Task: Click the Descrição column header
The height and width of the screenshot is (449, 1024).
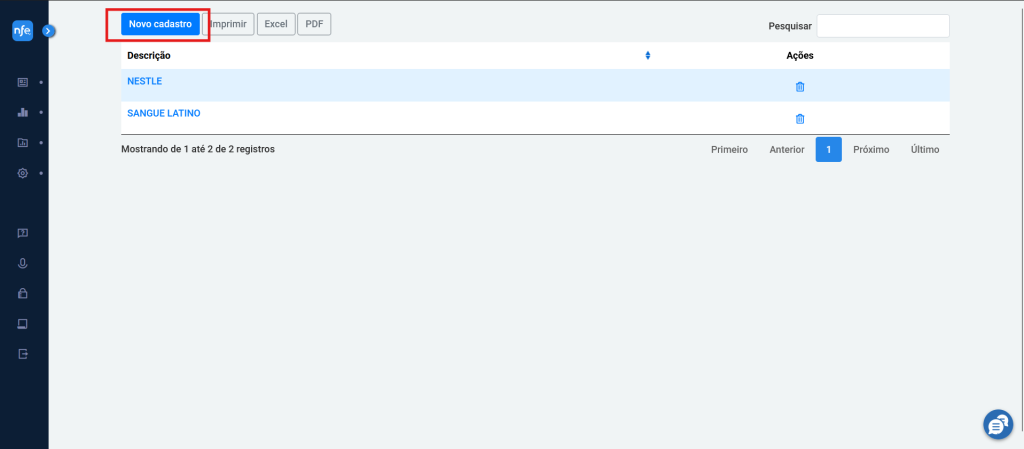Action: coord(149,55)
